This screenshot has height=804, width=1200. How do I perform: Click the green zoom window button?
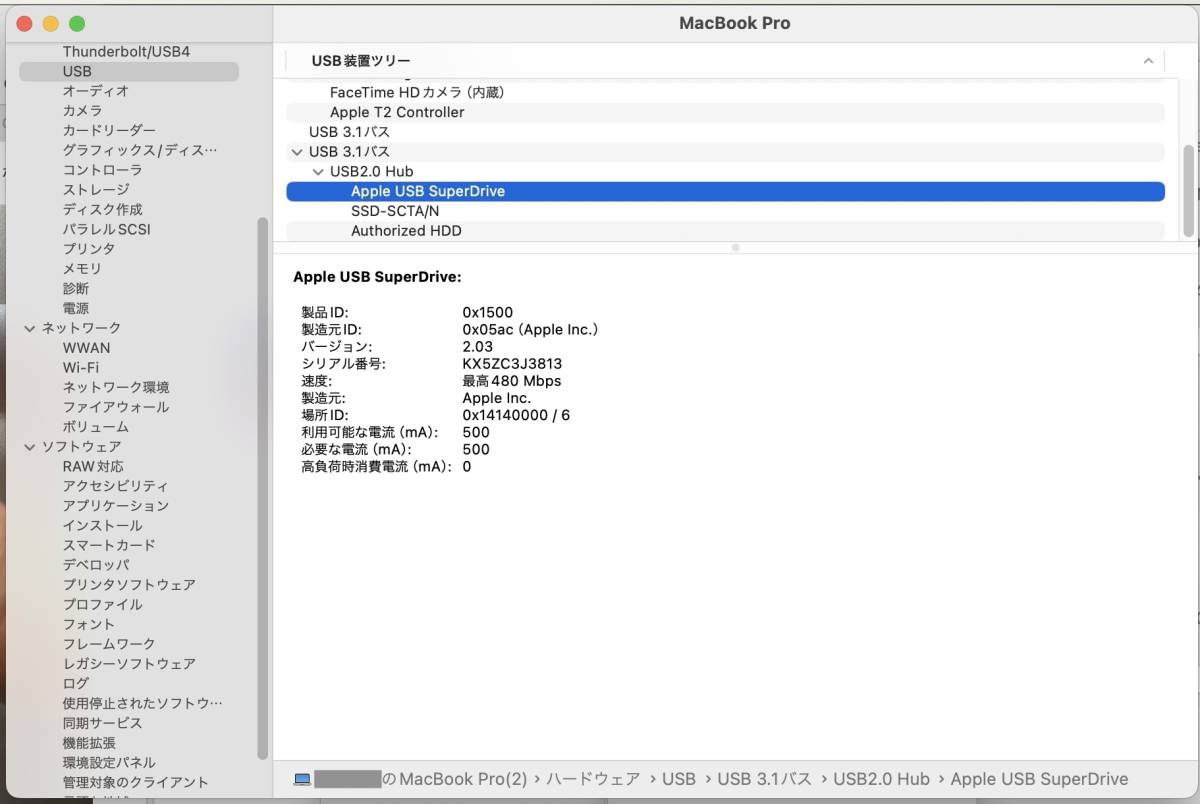click(x=77, y=23)
